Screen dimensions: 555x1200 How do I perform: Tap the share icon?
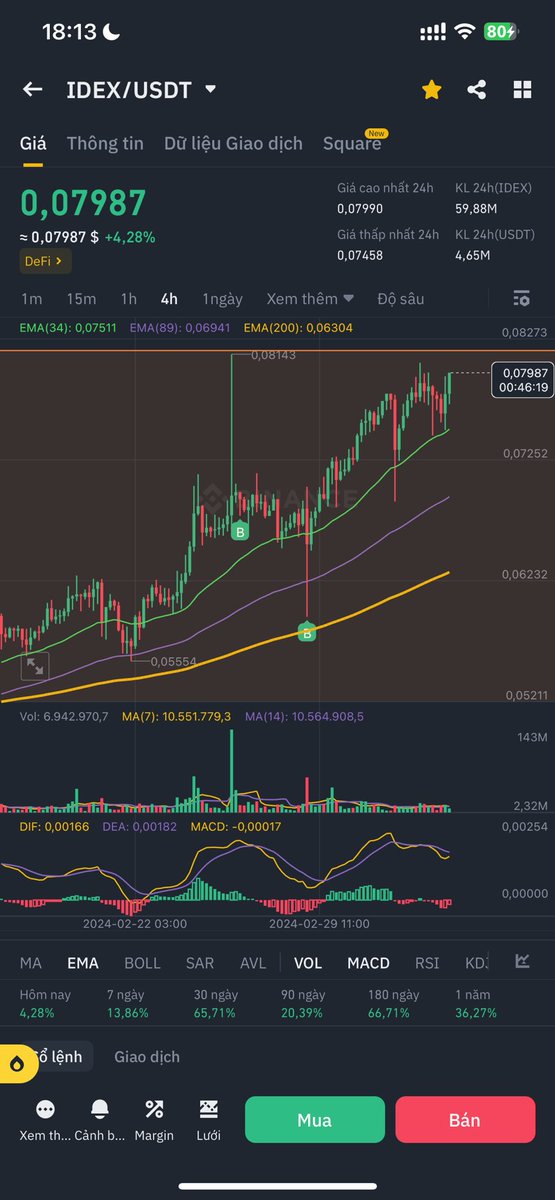(477, 90)
